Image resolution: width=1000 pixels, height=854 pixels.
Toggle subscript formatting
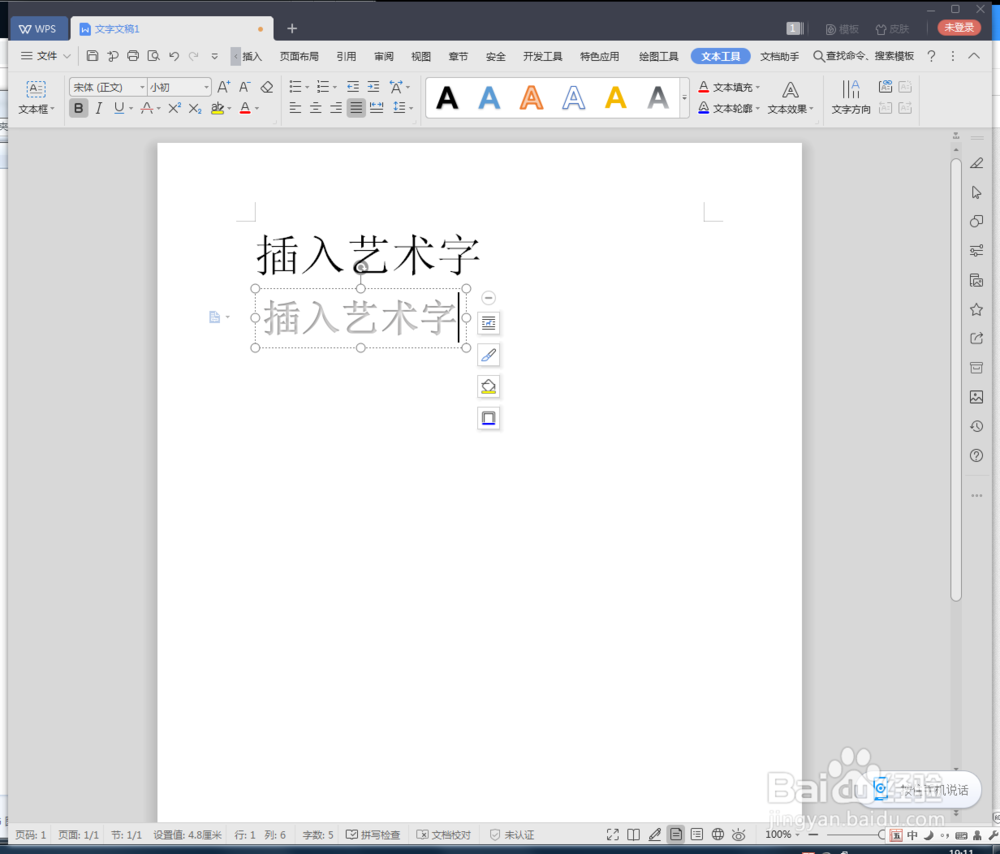click(195, 108)
